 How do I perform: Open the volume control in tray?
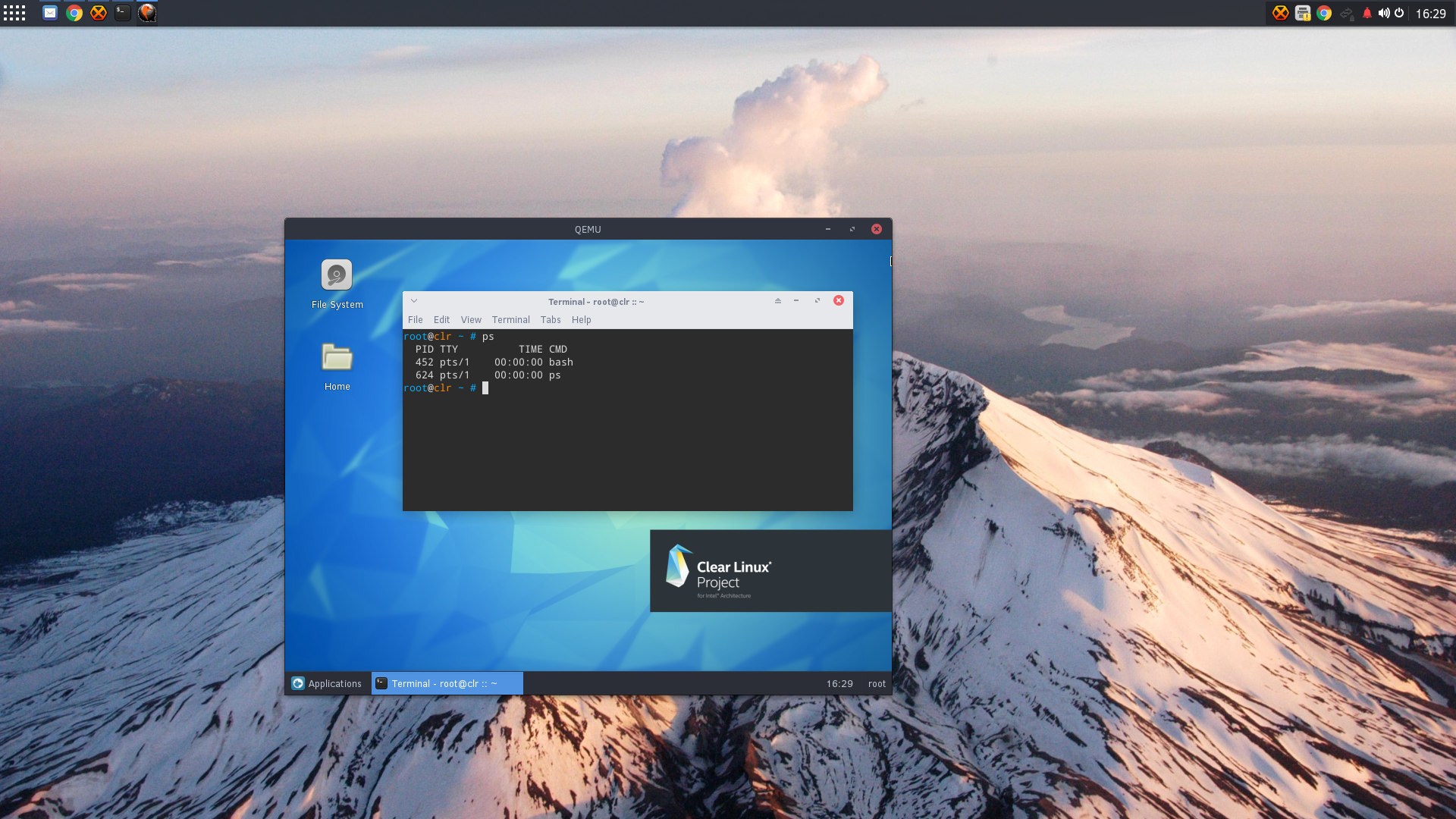(x=1384, y=13)
